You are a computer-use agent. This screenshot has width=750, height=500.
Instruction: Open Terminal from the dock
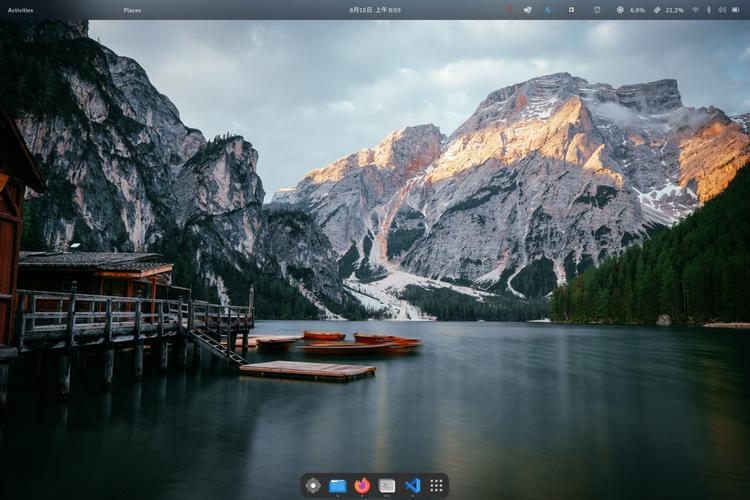click(387, 485)
